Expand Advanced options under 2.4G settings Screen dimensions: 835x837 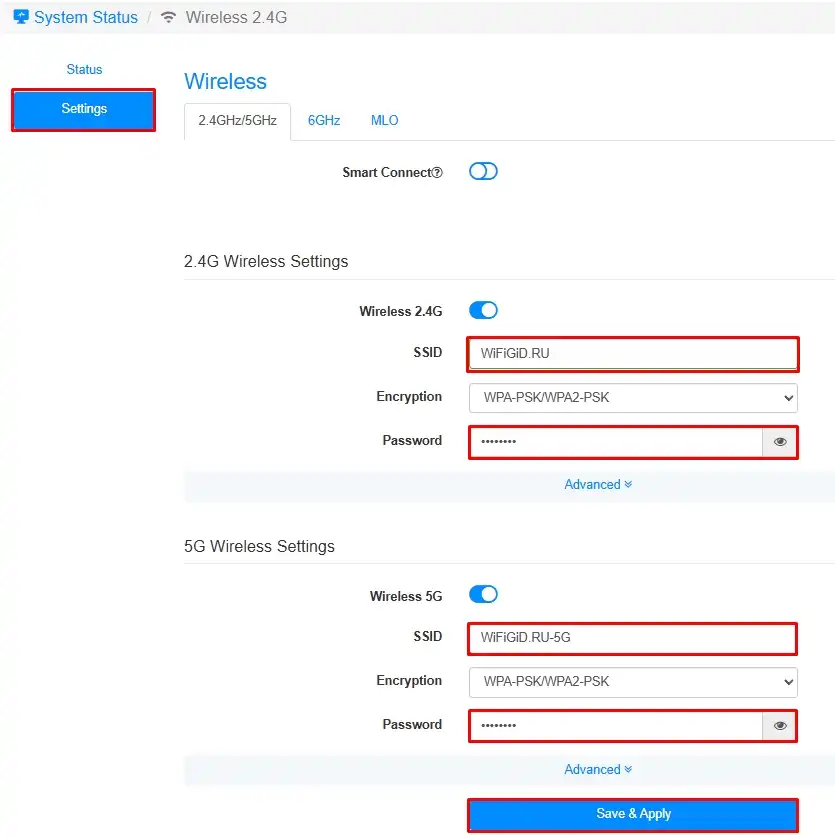tap(598, 485)
